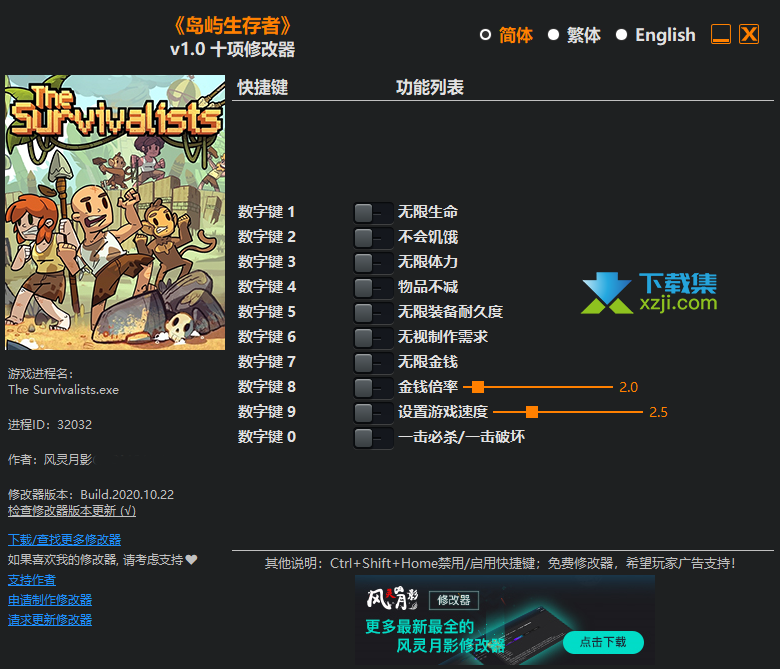Click 数字键 0 hotkey label
The height and width of the screenshot is (669, 780).
tap(267, 437)
